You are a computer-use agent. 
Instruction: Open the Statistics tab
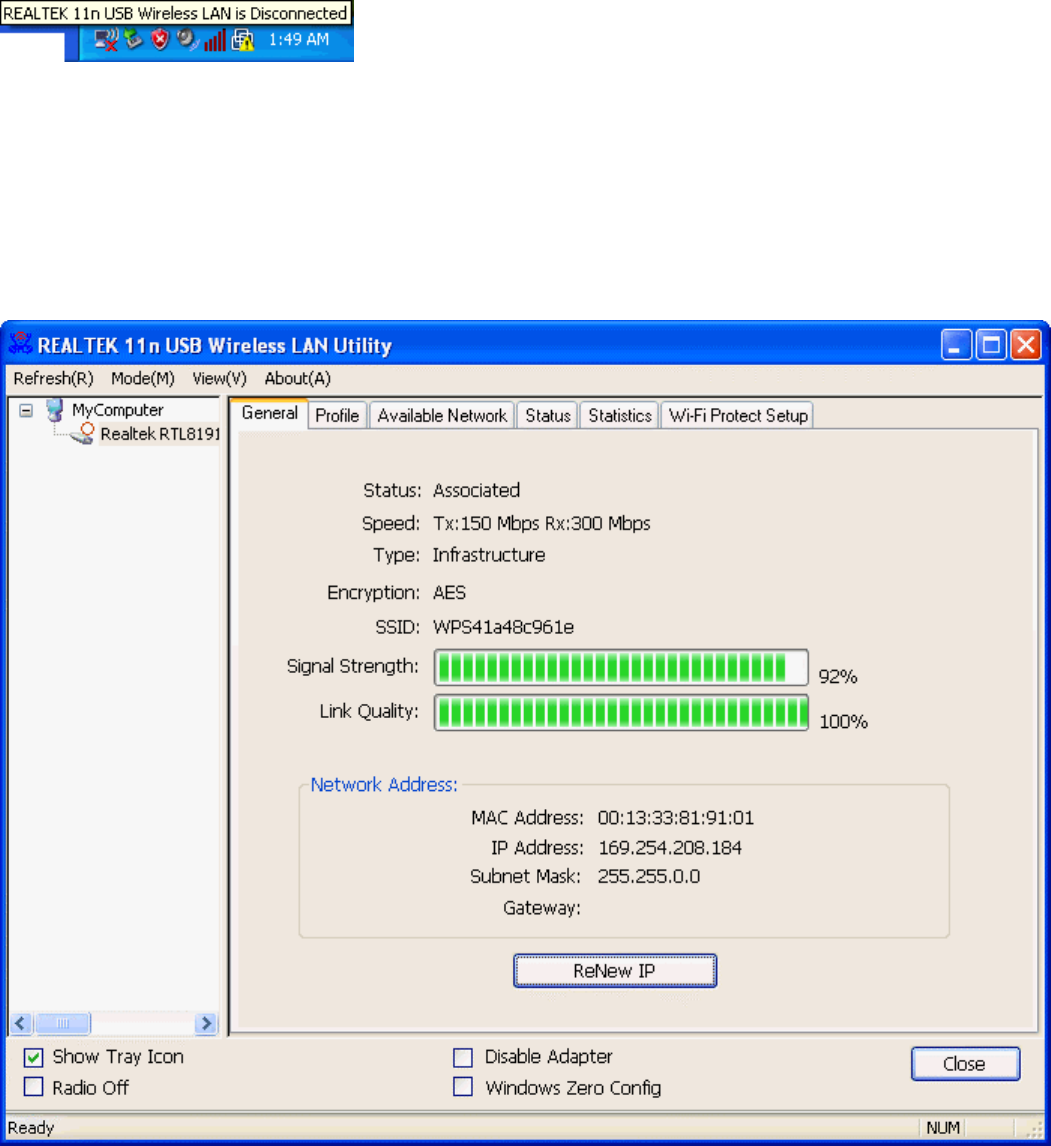620,415
